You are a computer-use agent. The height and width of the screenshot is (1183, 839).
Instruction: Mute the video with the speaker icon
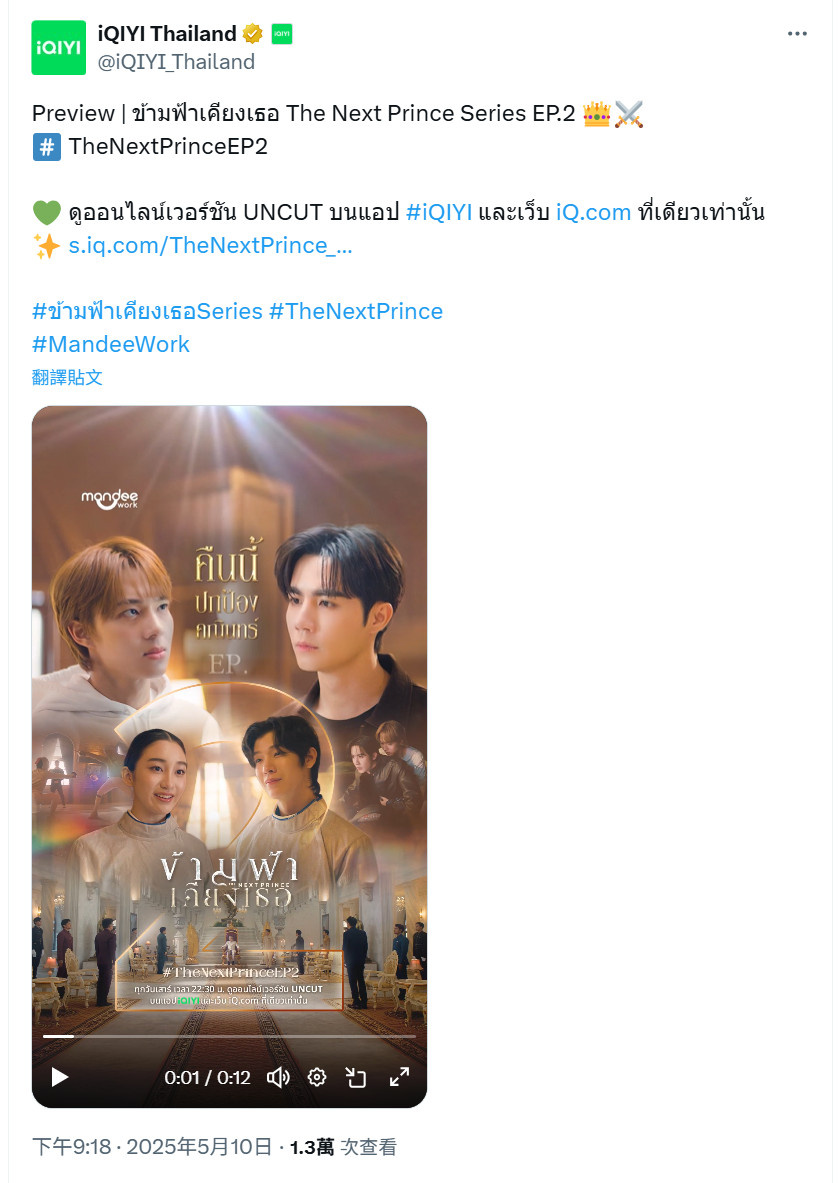click(x=278, y=1077)
